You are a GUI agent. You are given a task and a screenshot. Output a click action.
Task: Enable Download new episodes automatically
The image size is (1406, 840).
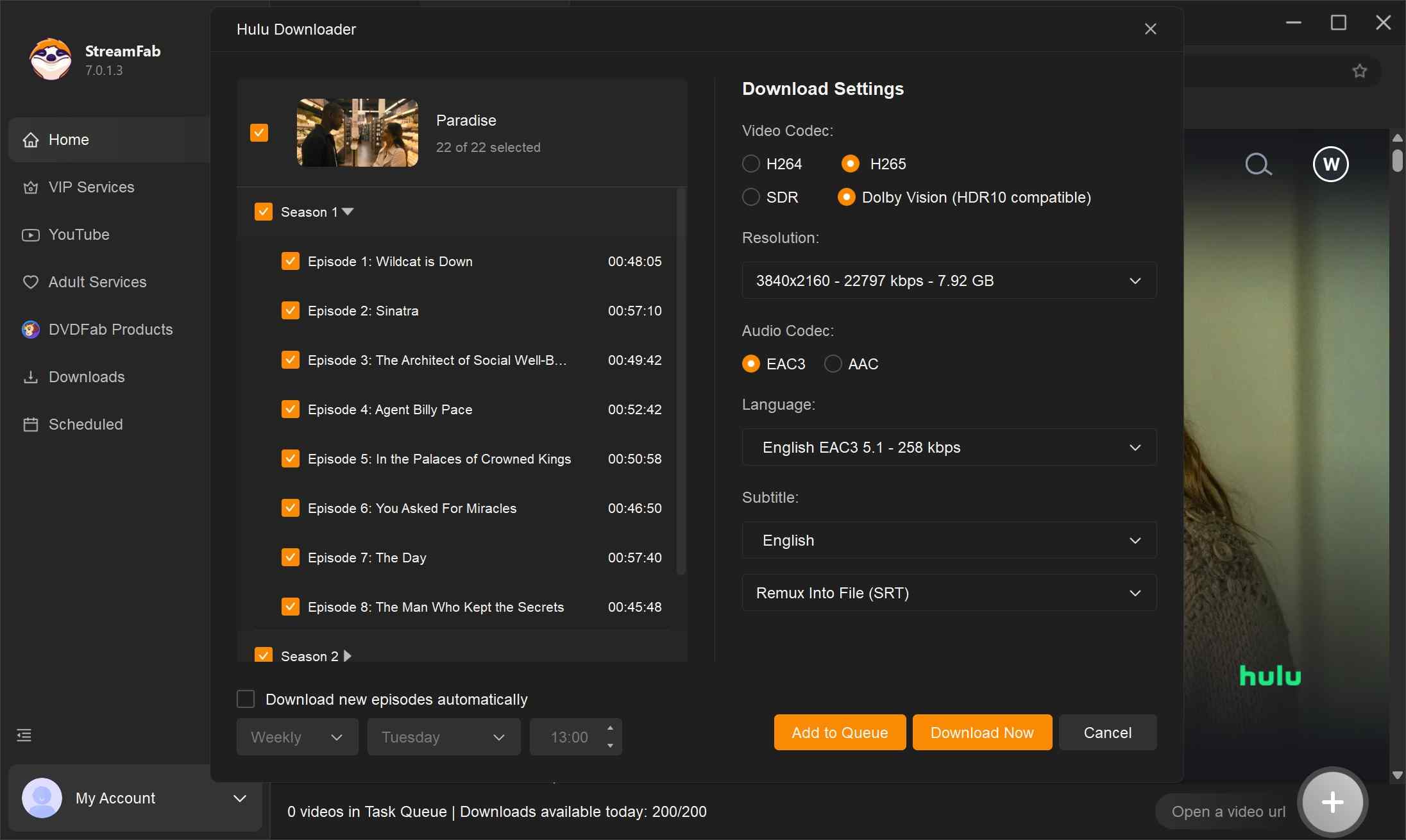246,698
